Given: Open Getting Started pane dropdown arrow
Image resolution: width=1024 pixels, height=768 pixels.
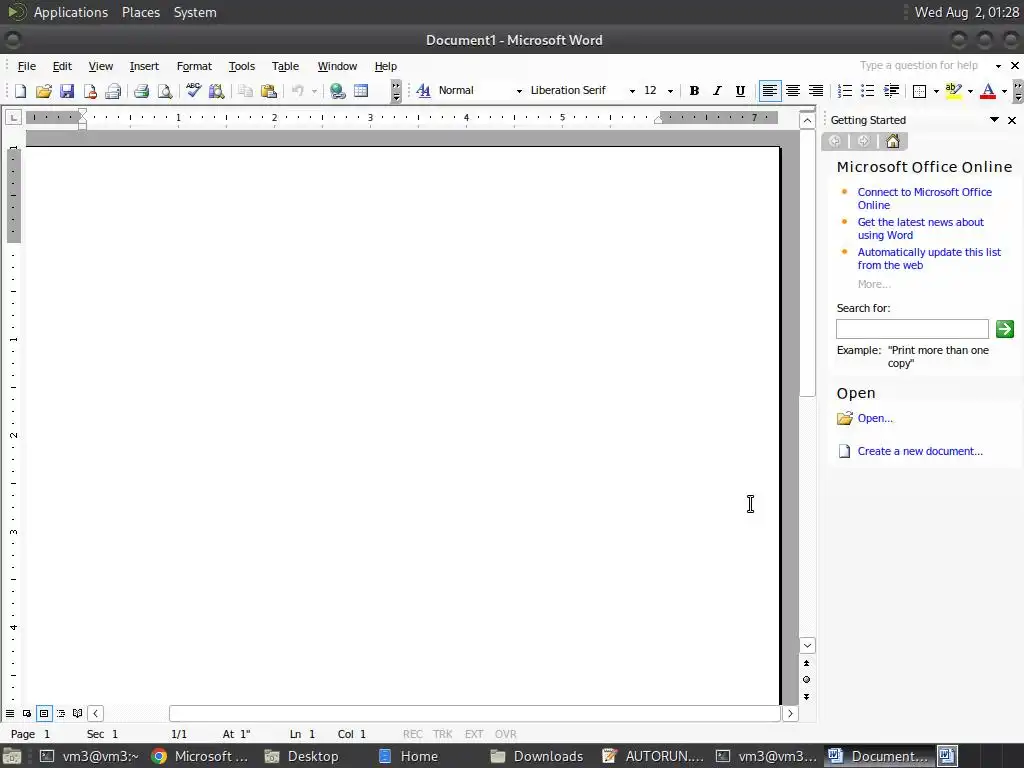Looking at the screenshot, I should (994, 120).
